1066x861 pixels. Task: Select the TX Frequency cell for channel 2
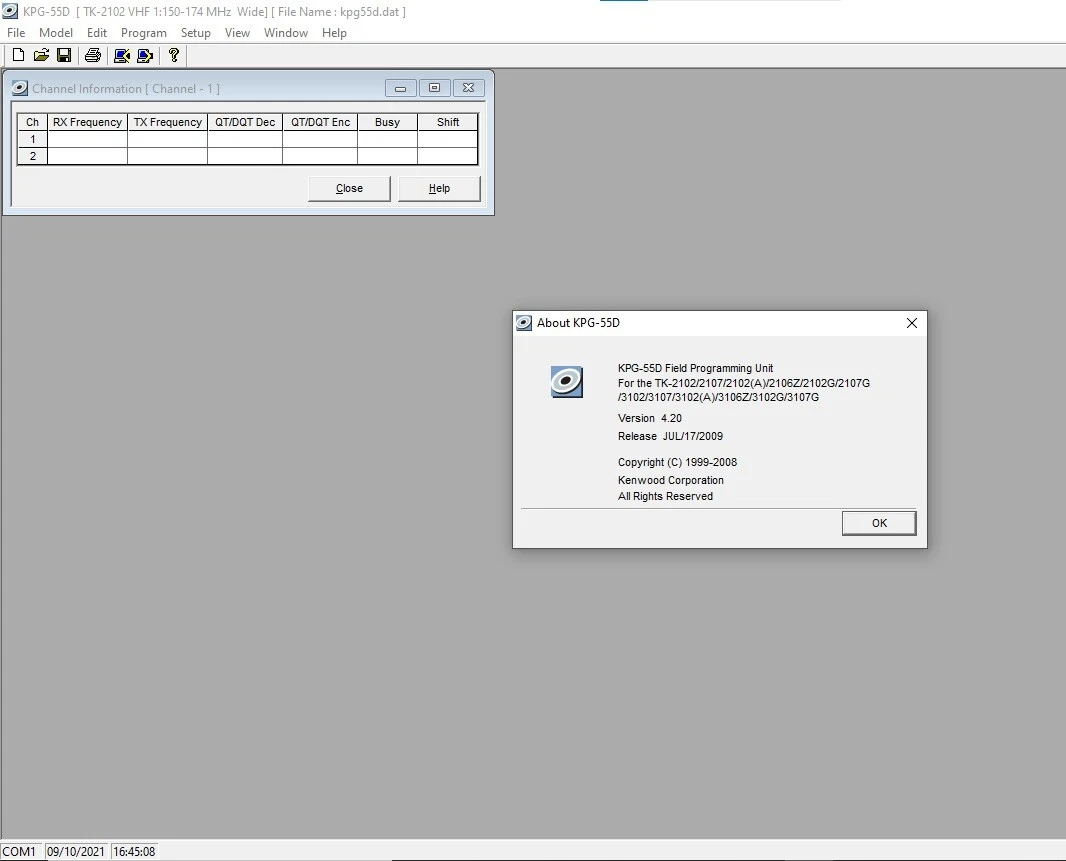pos(167,156)
